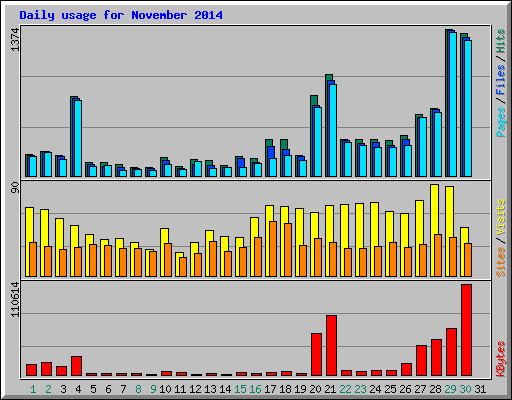
Task: Click day label 26 on the x-axis
Action: [405, 389]
